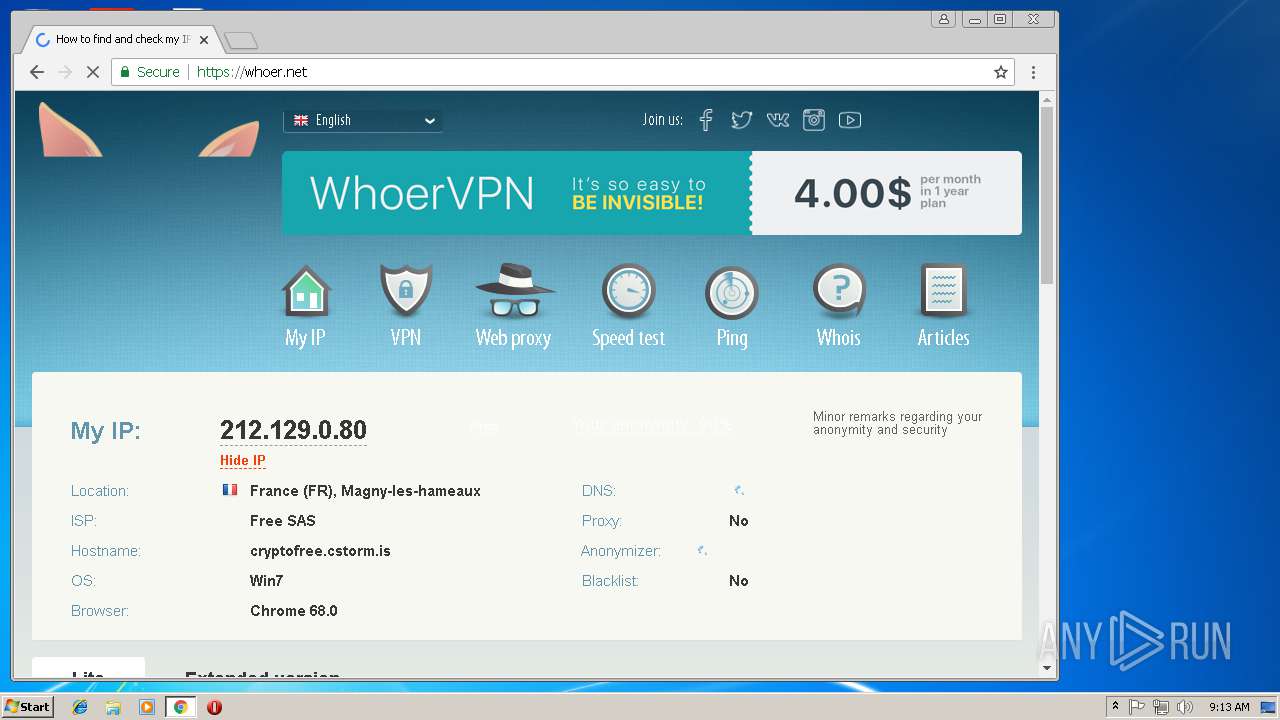Screen dimensions: 1280x720
Task: Open Windows Media Player taskbar icon
Action: pyautogui.click(x=147, y=707)
